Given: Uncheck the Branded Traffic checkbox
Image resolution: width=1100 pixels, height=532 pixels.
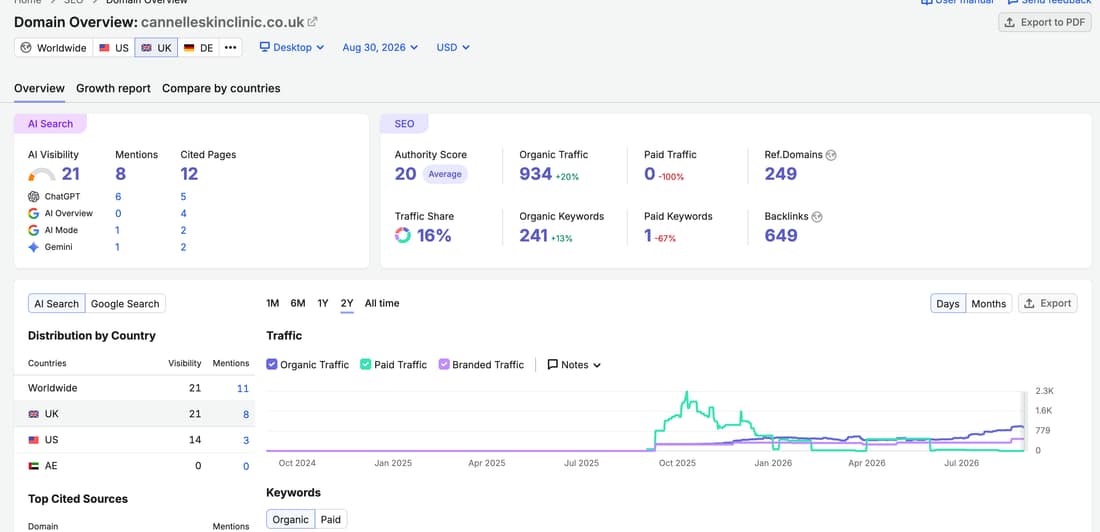Looking at the screenshot, I should click(443, 364).
